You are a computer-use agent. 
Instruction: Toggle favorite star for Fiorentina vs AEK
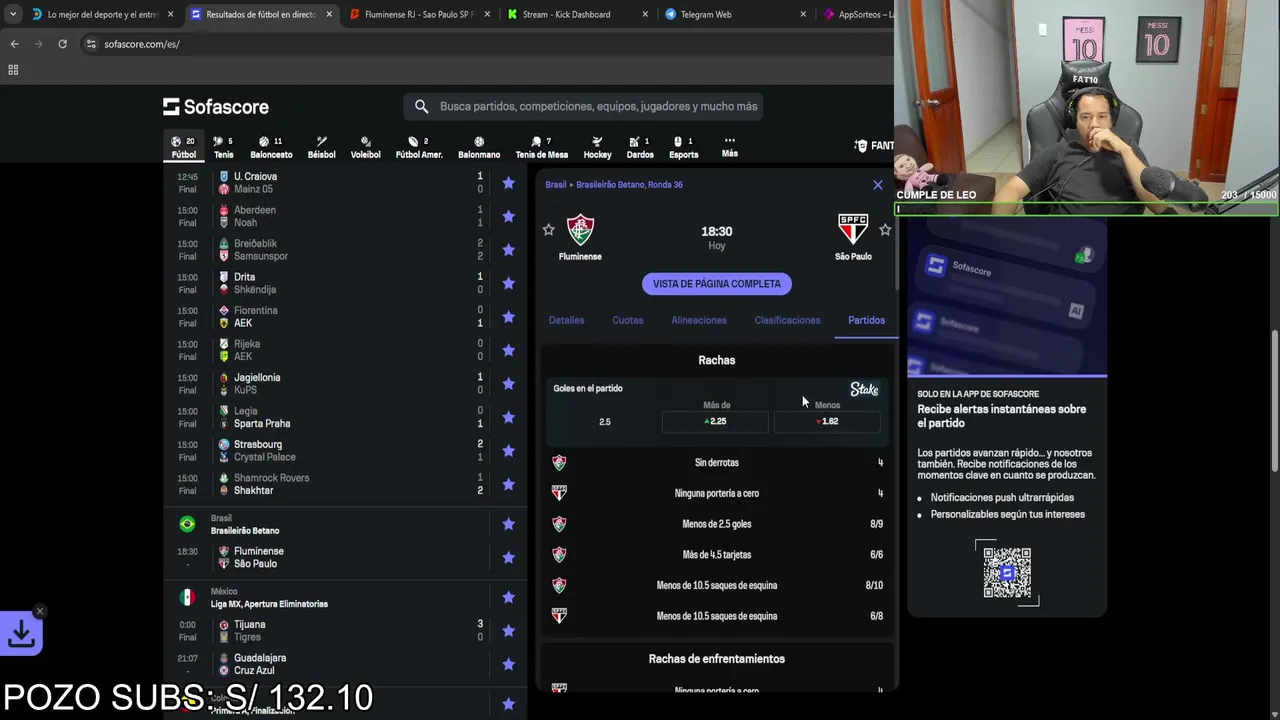point(508,317)
